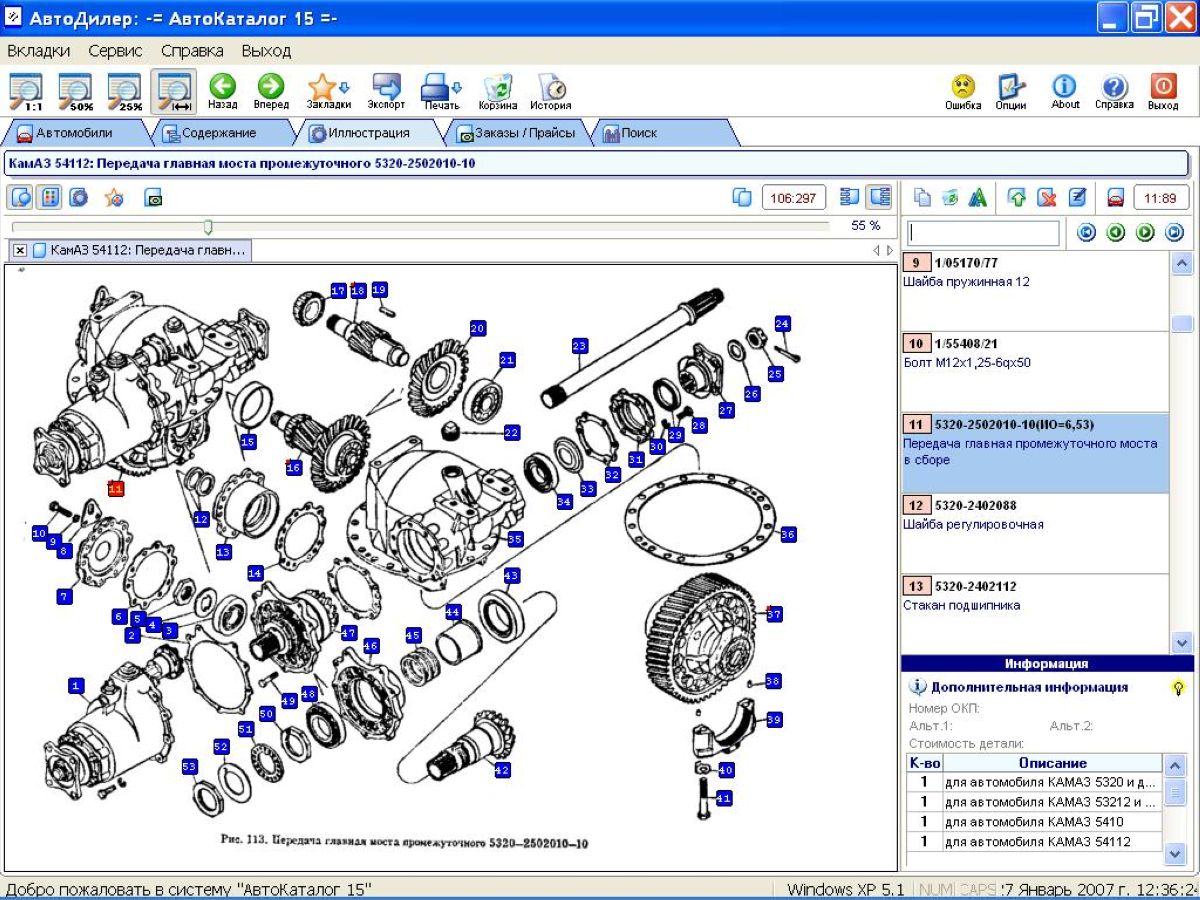Switch to the Заказы / Прайсы tab
Viewport: 1200px width, 900px height.
coord(516,132)
